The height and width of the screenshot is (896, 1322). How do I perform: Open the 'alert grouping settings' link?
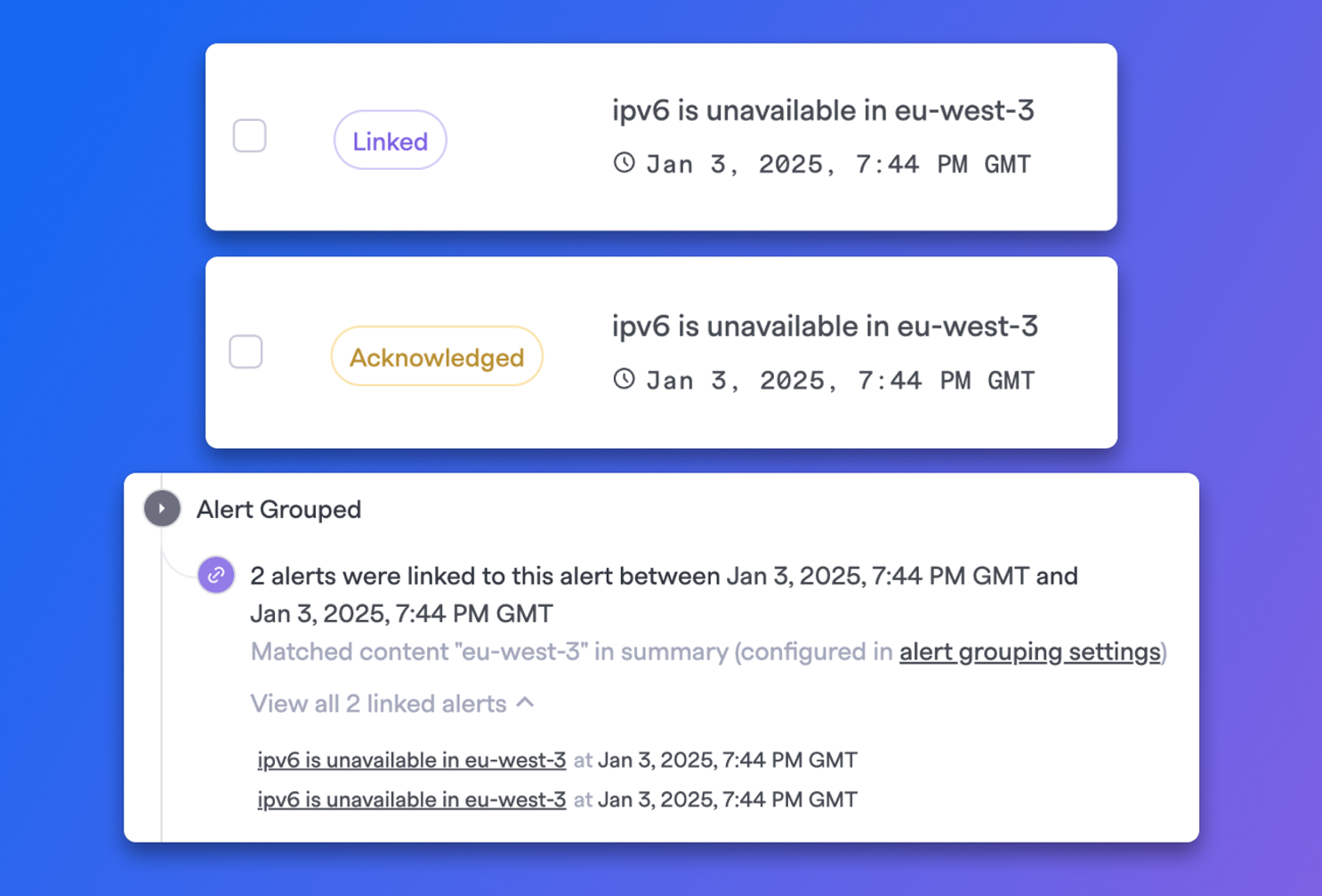click(1030, 652)
